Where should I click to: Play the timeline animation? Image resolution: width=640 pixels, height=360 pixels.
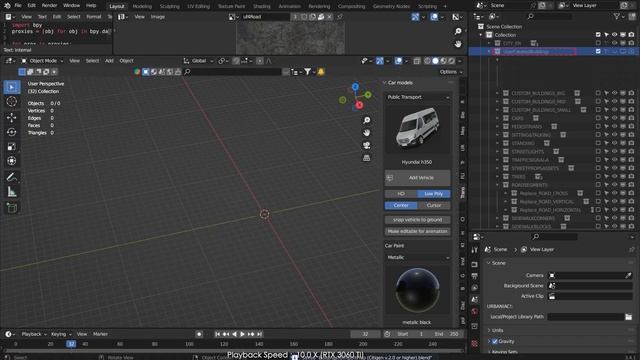pos(242,334)
